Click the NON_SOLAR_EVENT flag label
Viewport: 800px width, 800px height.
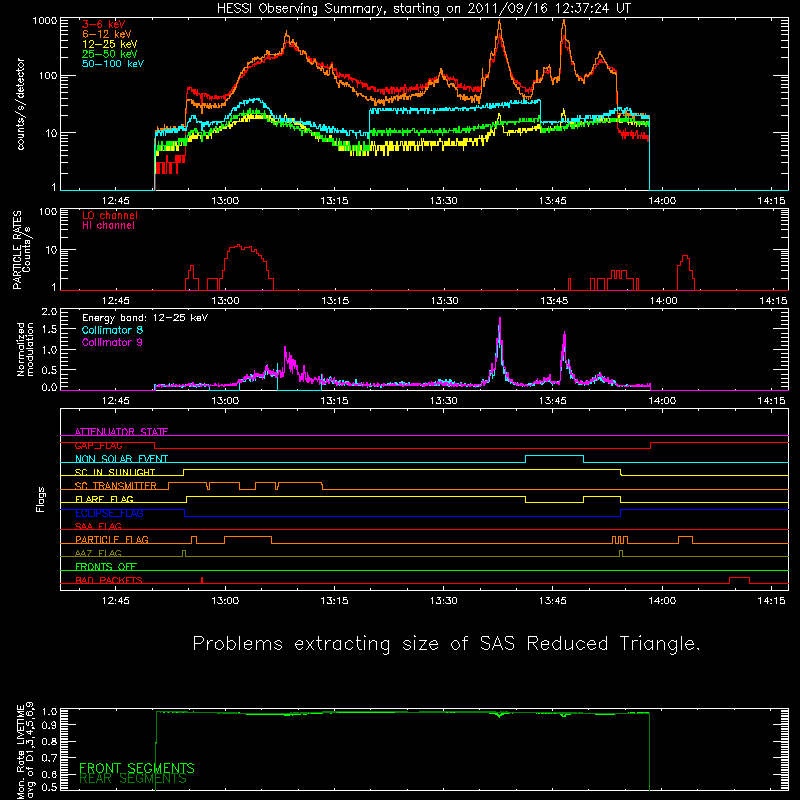click(121, 459)
